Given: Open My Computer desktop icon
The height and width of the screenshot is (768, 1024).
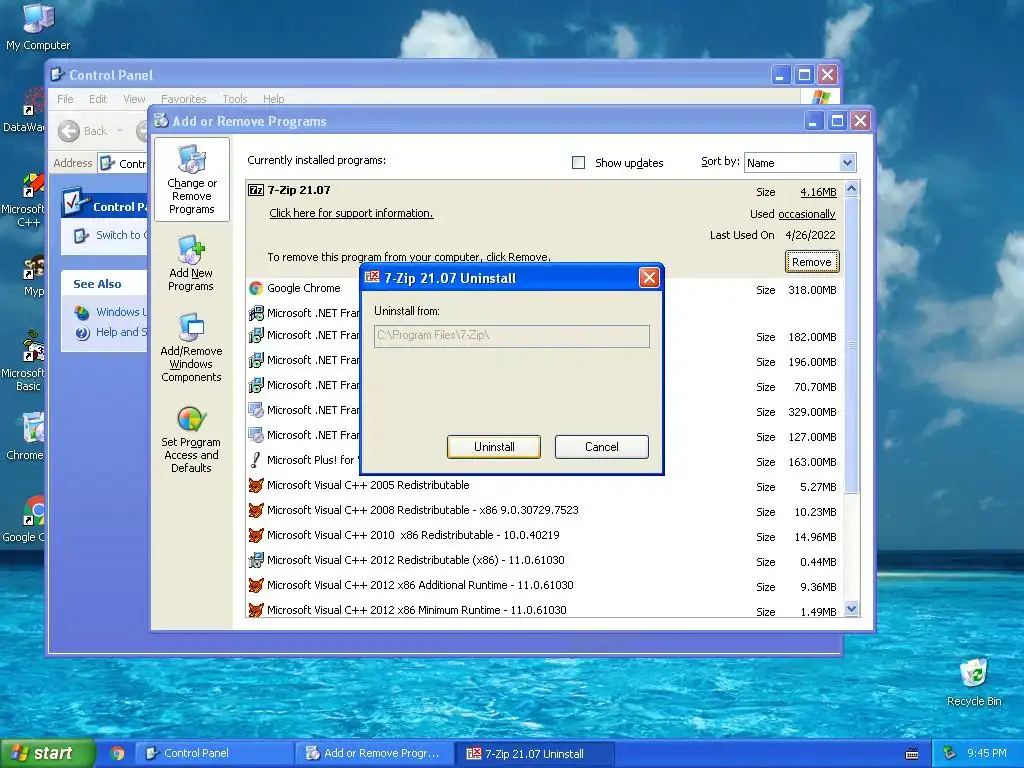Looking at the screenshot, I should pyautogui.click(x=38, y=27).
